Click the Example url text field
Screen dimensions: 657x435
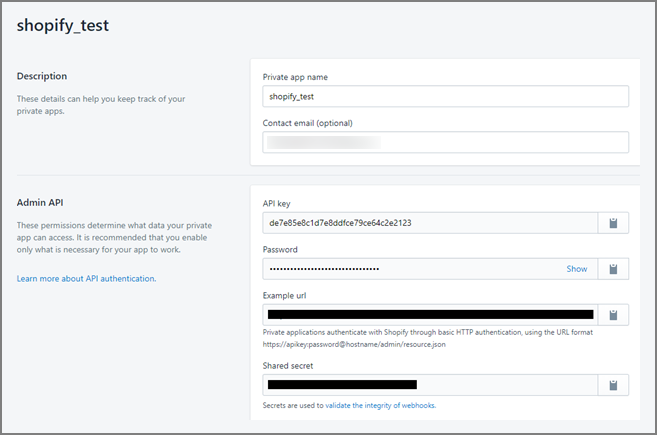[x=430, y=315]
